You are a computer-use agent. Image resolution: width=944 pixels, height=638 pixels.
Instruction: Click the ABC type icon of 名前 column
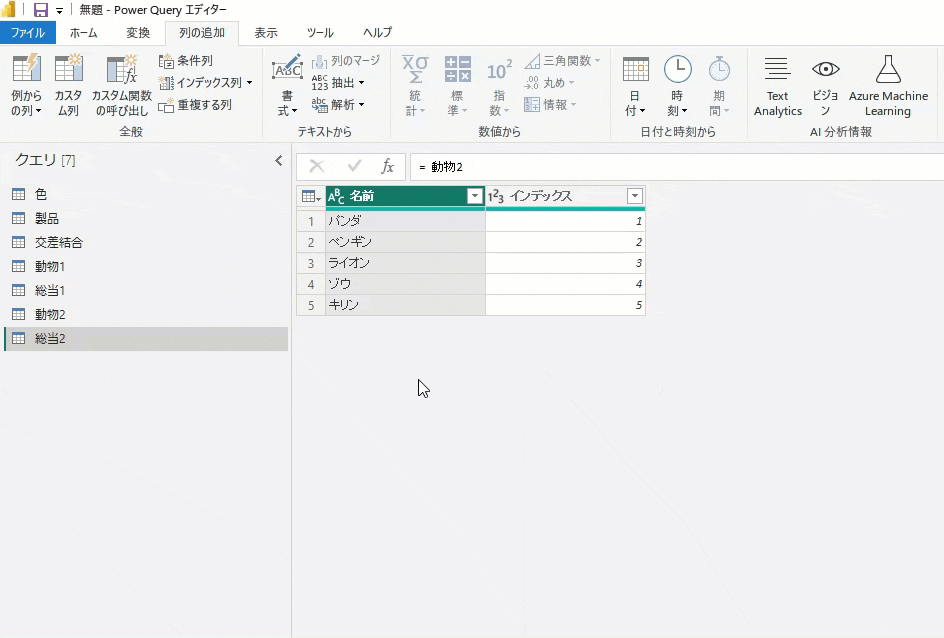pos(336,196)
